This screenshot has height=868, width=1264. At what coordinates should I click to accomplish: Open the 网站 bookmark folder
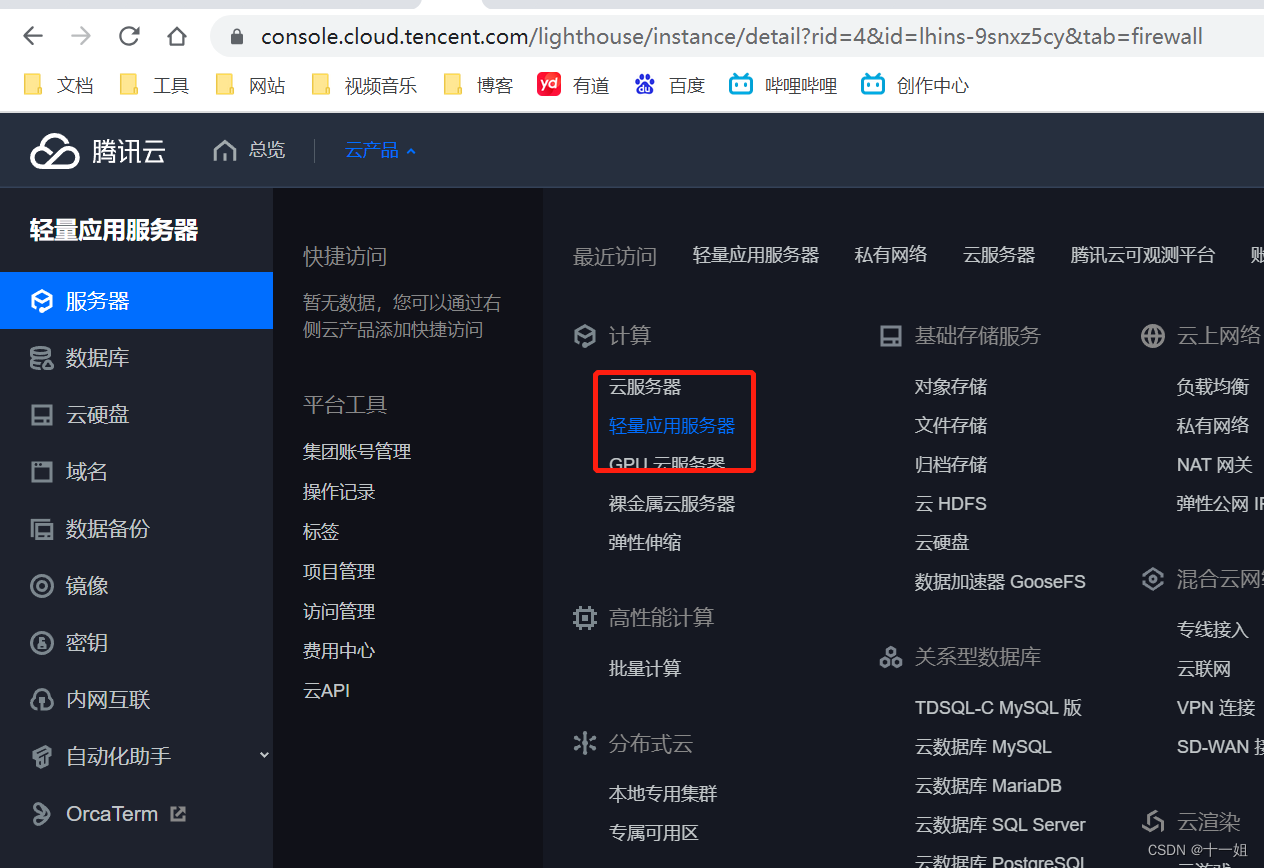click(x=251, y=85)
